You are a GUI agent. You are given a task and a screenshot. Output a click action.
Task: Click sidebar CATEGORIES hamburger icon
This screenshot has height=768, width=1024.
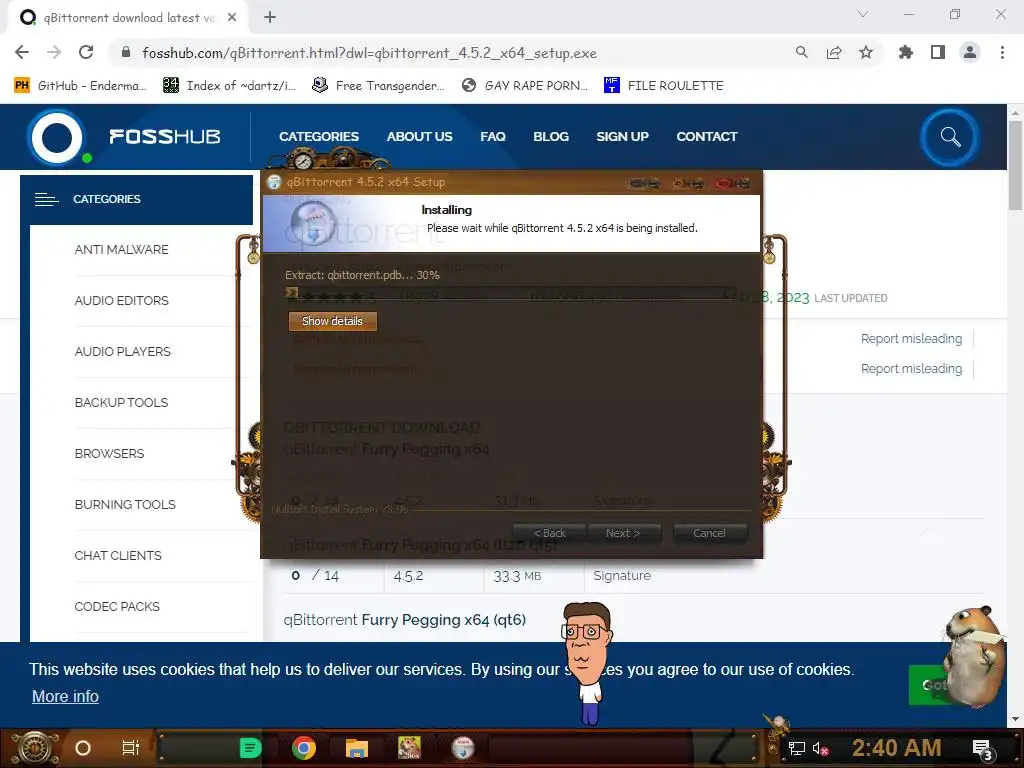(46, 199)
